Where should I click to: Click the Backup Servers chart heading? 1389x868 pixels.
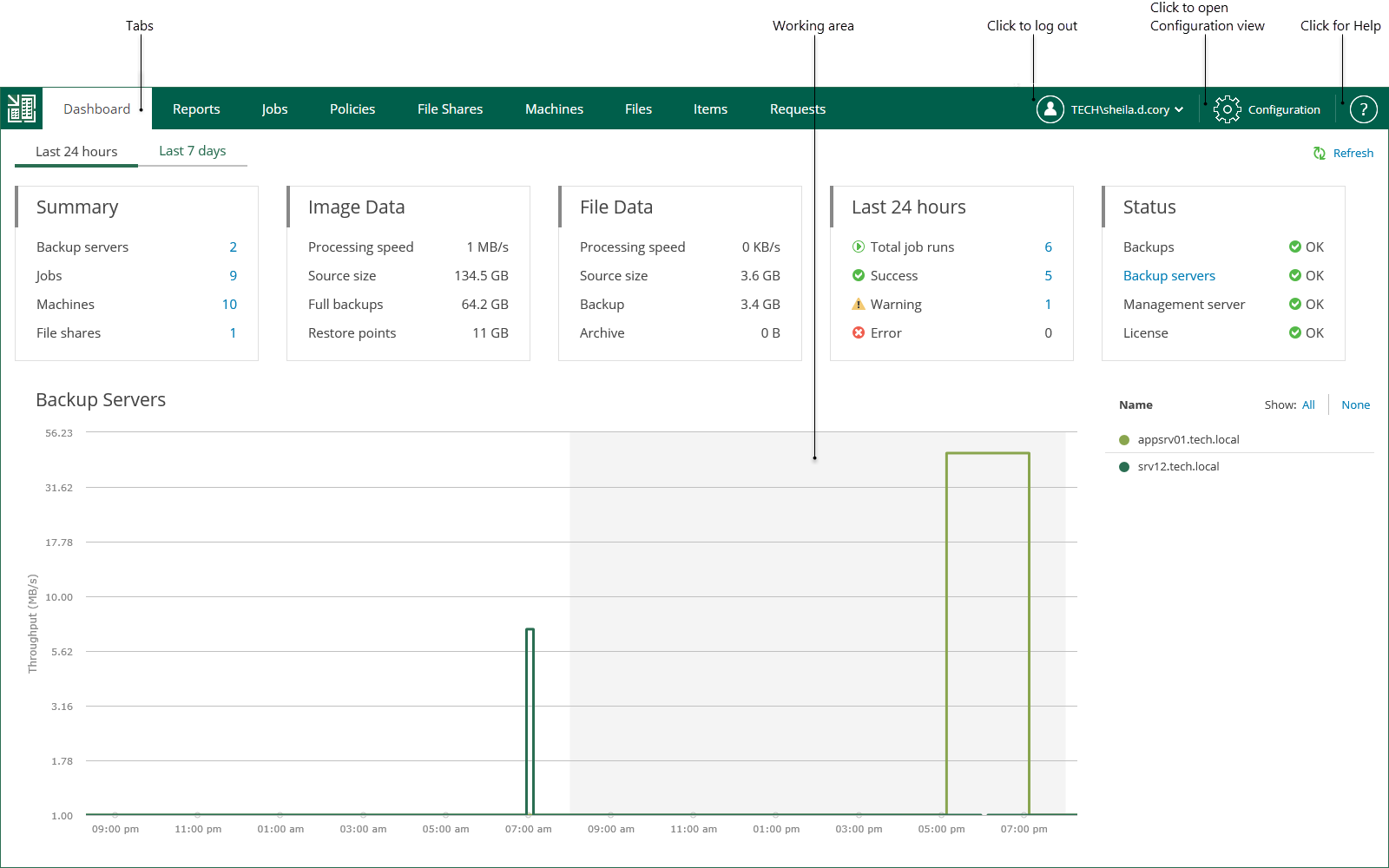point(101,400)
